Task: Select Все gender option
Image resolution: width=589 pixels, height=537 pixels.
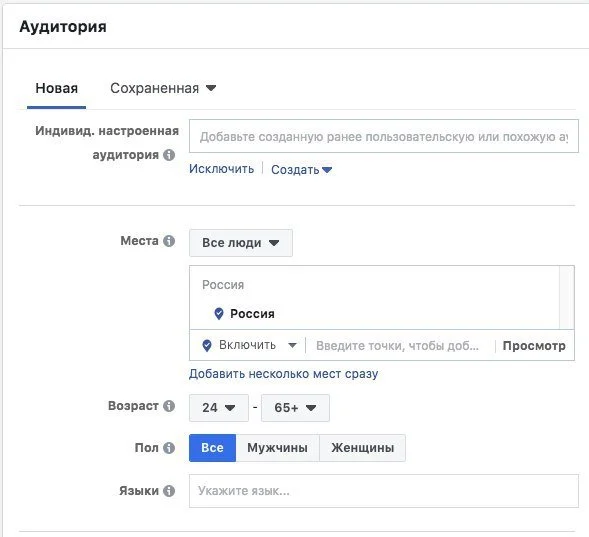Action: click(x=212, y=448)
